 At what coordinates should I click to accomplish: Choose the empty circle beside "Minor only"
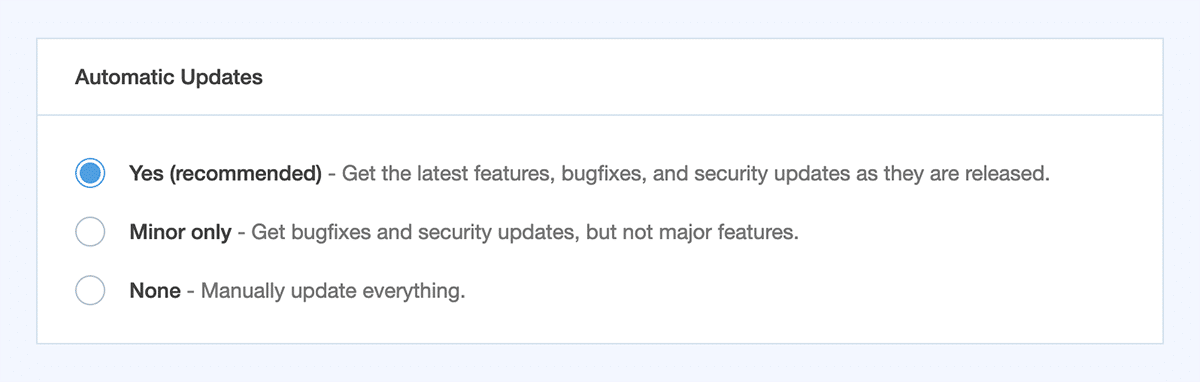coord(90,232)
